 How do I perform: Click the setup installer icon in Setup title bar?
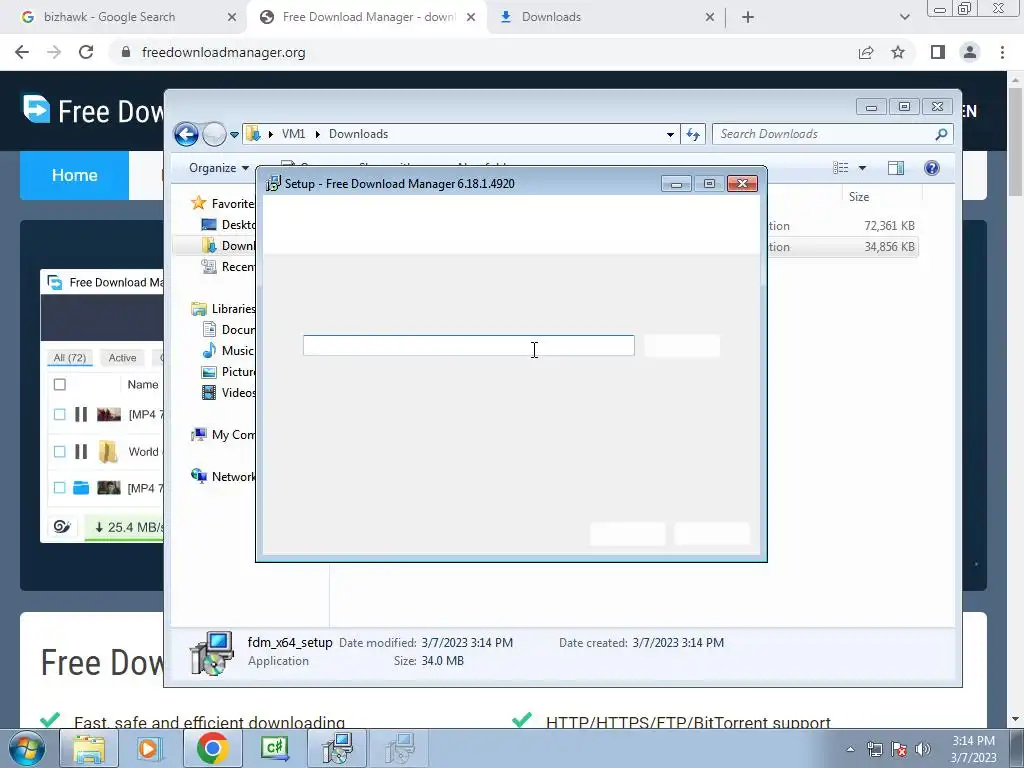[x=273, y=184]
